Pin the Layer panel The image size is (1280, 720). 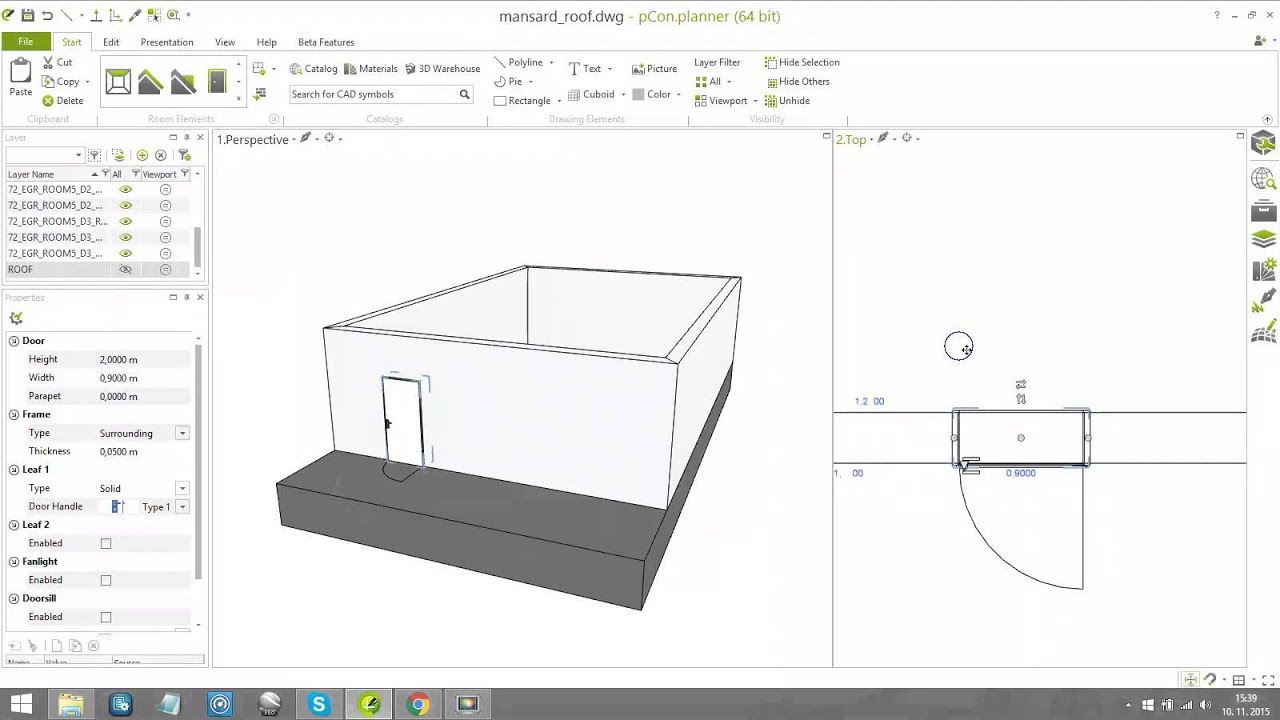tap(186, 137)
